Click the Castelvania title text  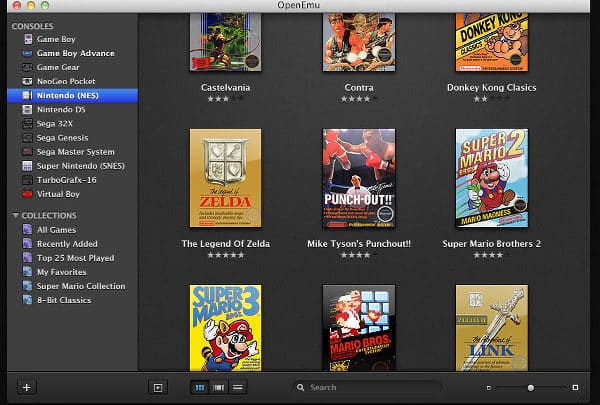tap(226, 88)
